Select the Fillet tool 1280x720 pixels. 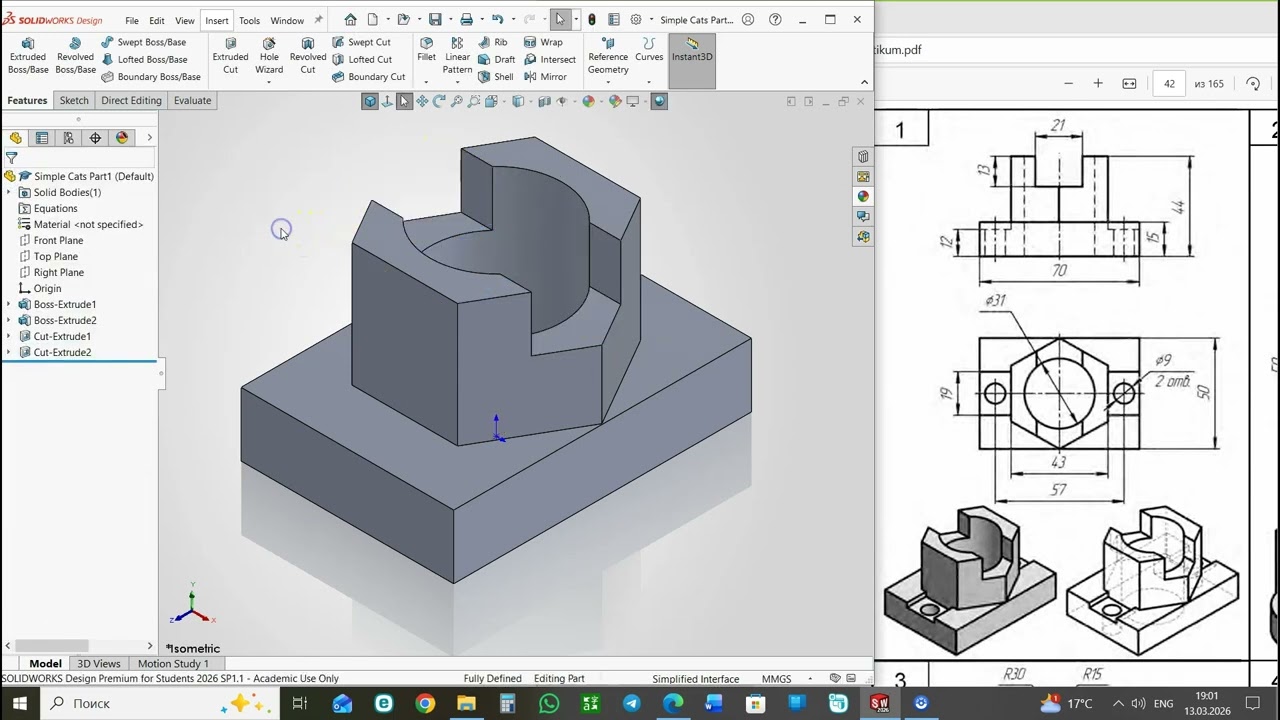point(427,50)
